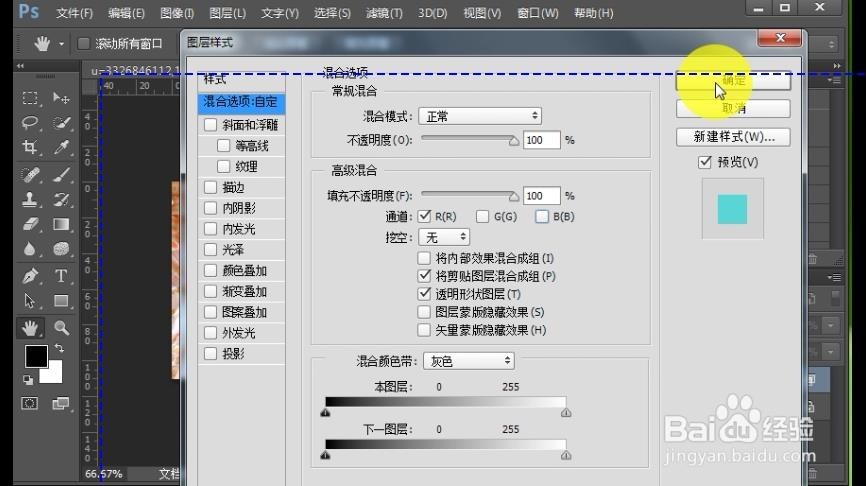
Task: Open the Knockout (挖空) dropdown
Action: coord(444,237)
